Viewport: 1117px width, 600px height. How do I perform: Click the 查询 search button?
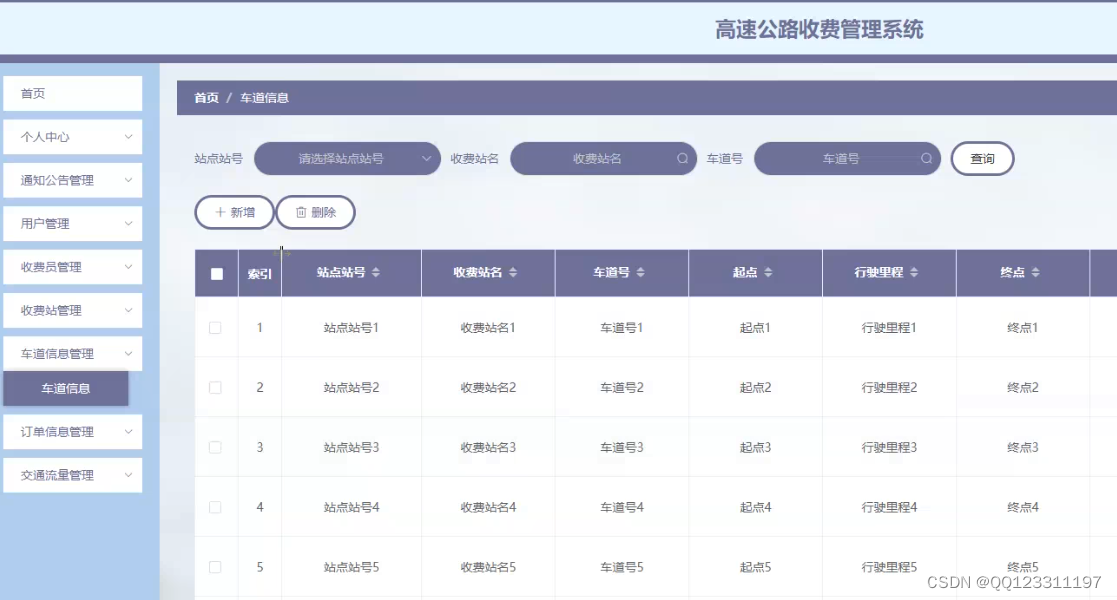point(982,158)
